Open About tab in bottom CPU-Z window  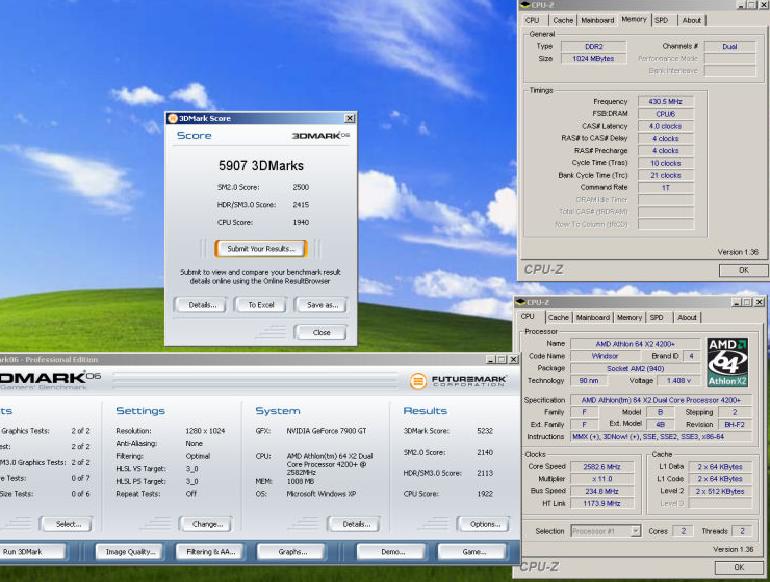coord(687,317)
